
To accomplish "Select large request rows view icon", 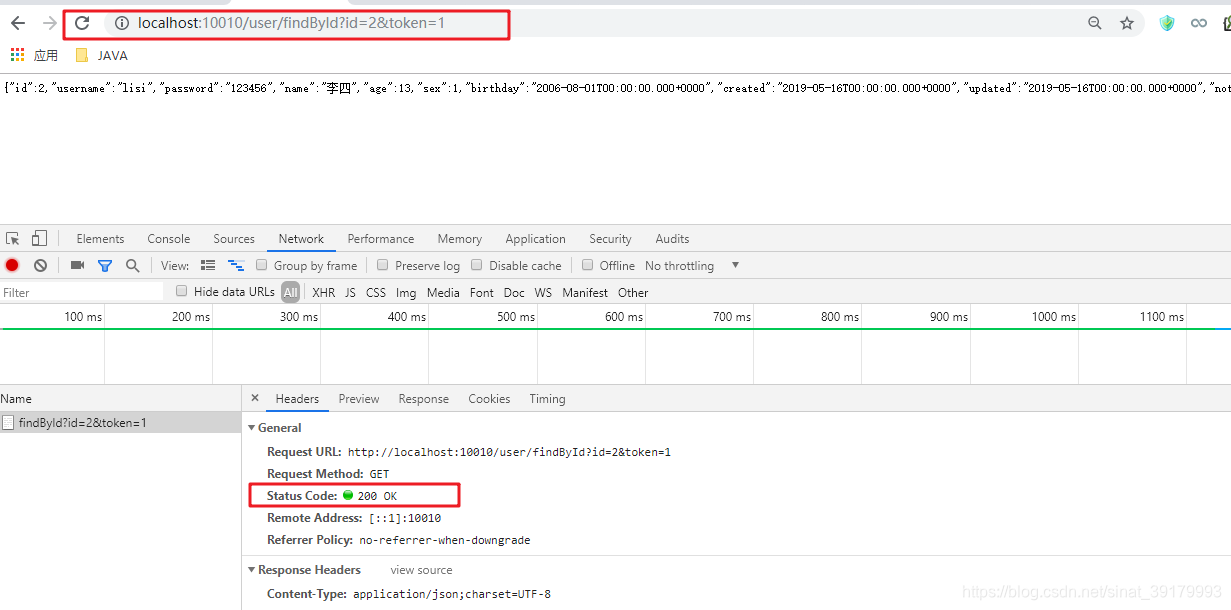I will coord(208,265).
